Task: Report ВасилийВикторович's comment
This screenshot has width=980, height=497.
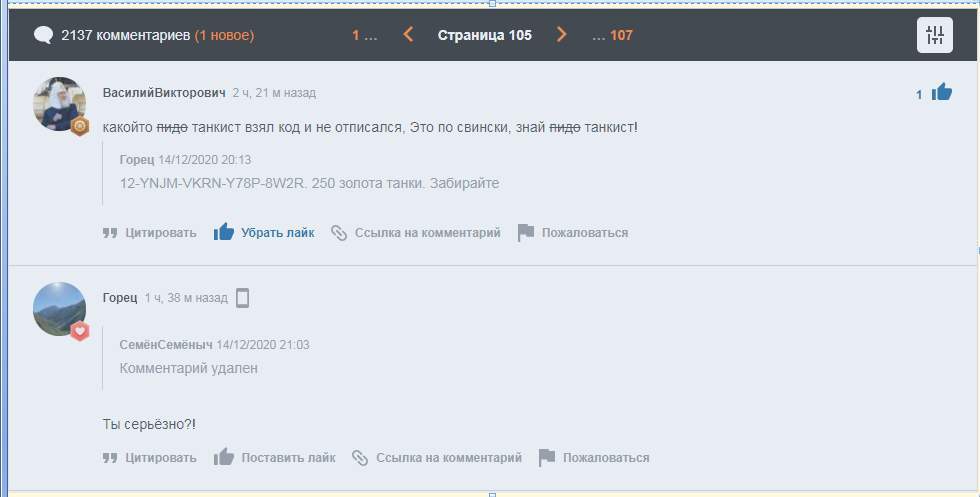Action: coord(573,233)
